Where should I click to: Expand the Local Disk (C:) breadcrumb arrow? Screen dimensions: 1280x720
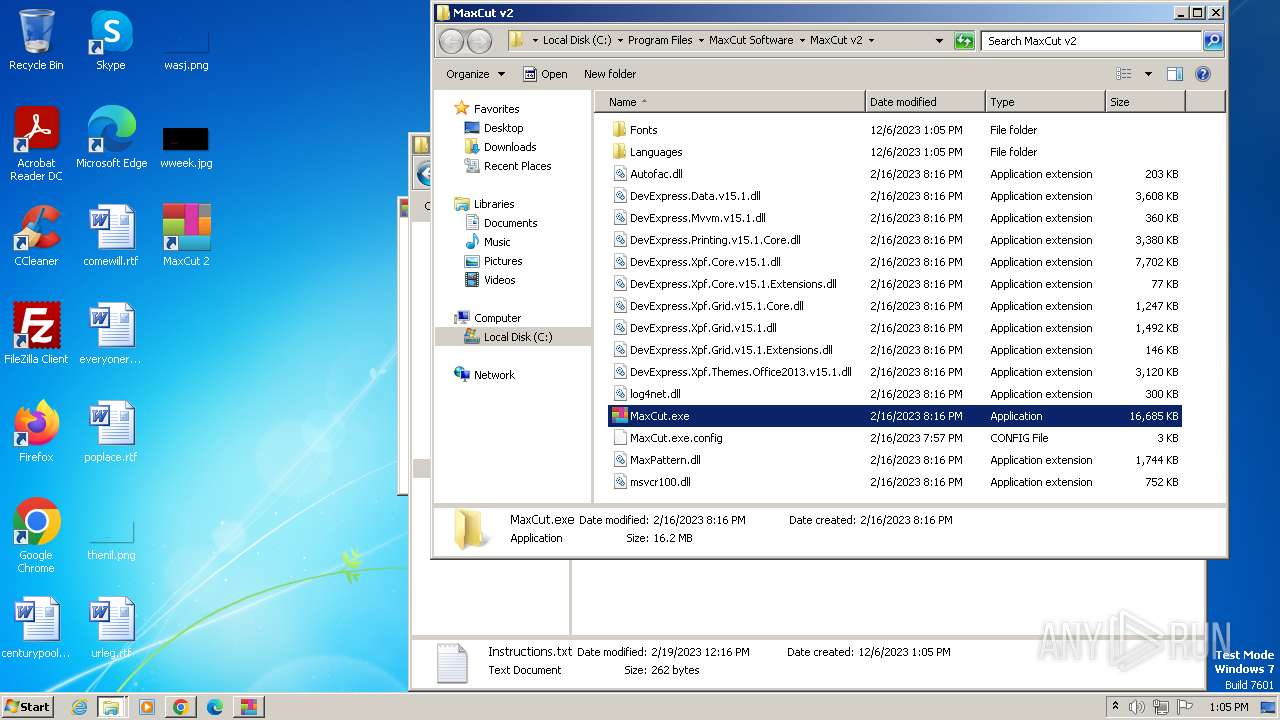pyautogui.click(x=619, y=41)
